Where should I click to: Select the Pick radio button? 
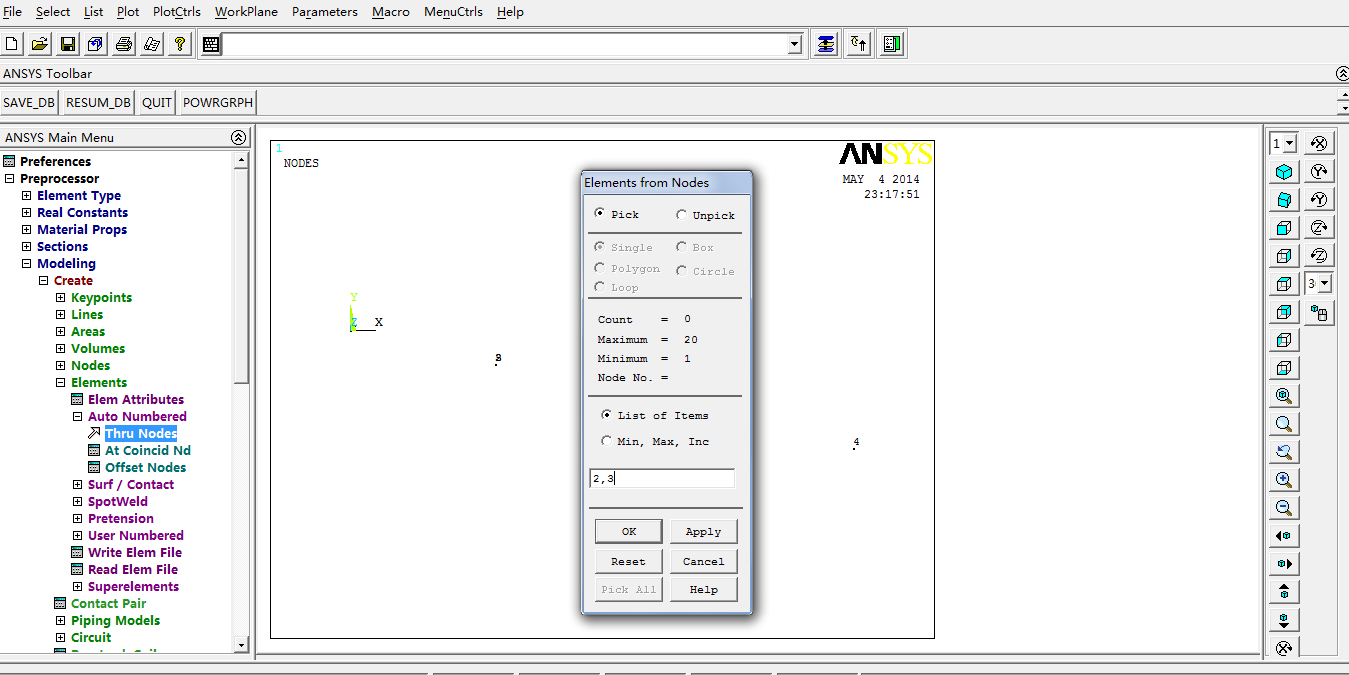[599, 213]
